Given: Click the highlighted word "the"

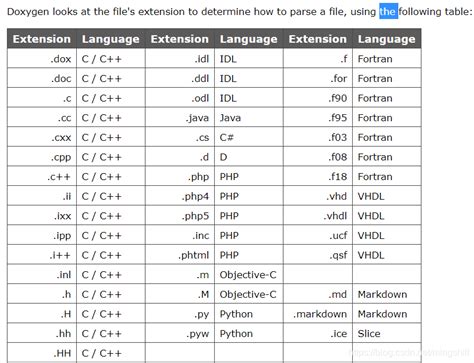Looking at the screenshot, I should (388, 12).
